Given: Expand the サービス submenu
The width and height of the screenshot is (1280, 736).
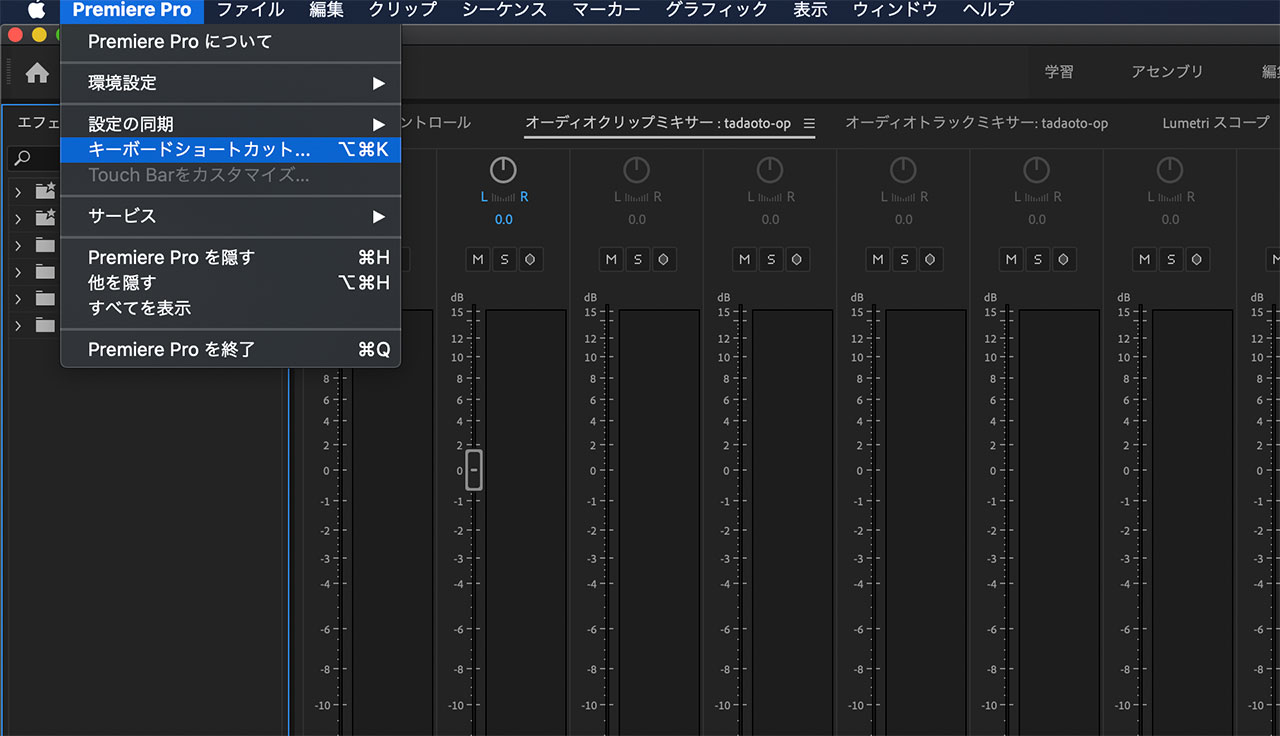Looking at the screenshot, I should [230, 216].
